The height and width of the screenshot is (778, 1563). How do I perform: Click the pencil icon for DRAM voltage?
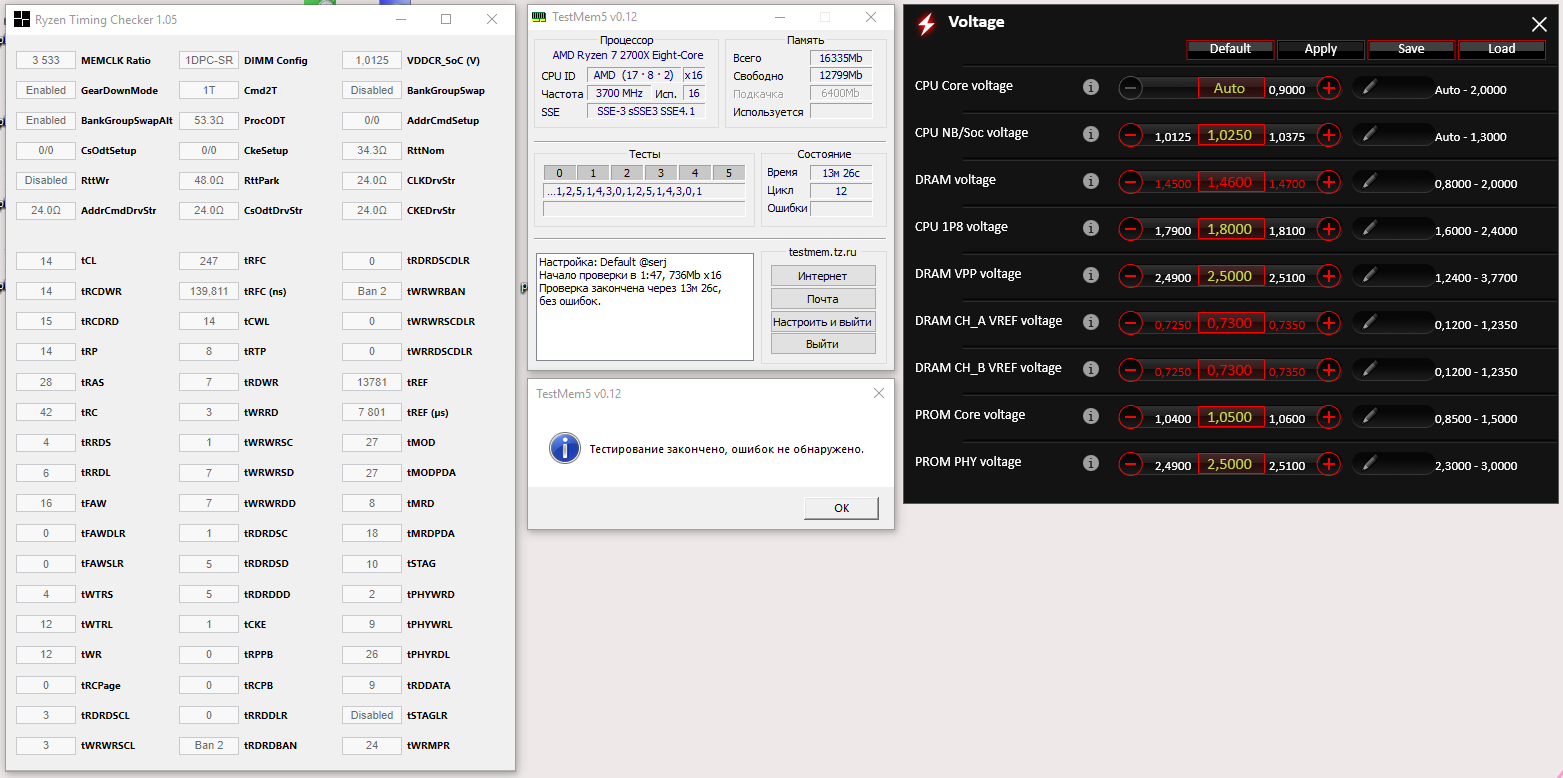[x=1369, y=181]
